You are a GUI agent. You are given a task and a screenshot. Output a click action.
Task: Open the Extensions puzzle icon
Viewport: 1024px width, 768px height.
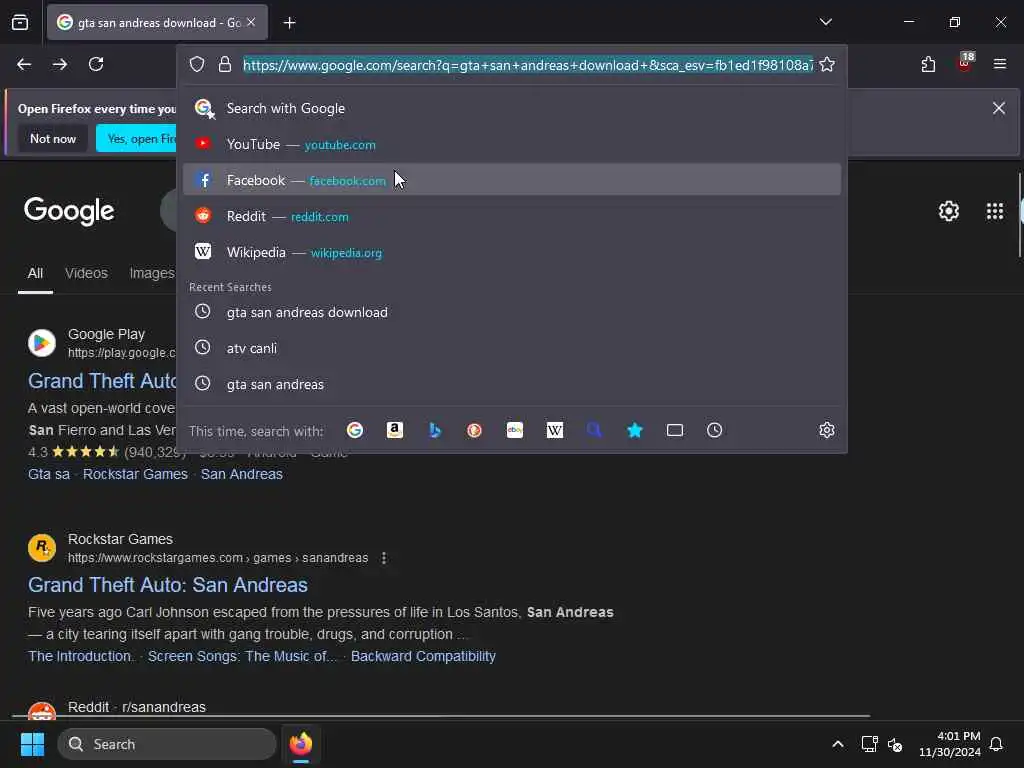tap(928, 64)
